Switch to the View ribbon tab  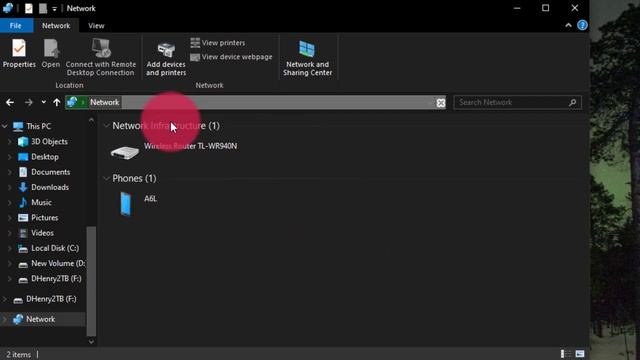pyautogui.click(x=96, y=26)
